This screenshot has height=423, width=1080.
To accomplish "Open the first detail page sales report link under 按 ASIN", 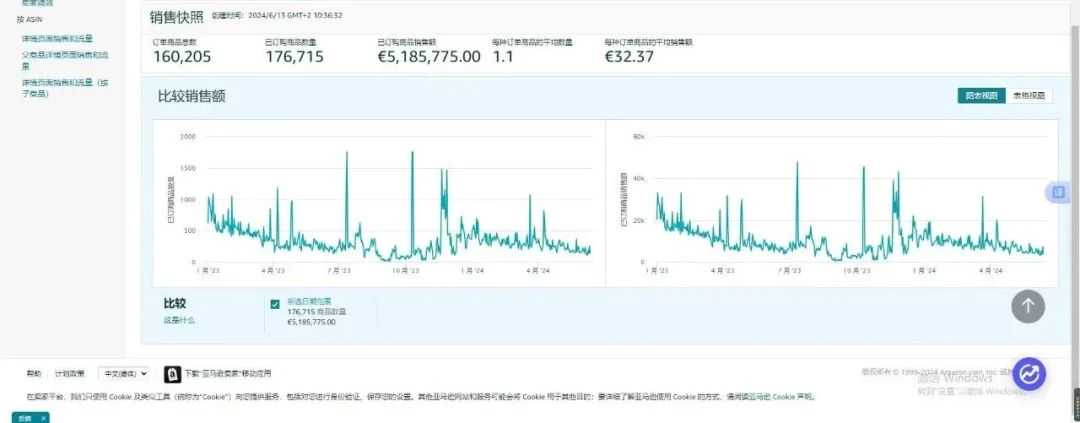I will tap(57, 39).
